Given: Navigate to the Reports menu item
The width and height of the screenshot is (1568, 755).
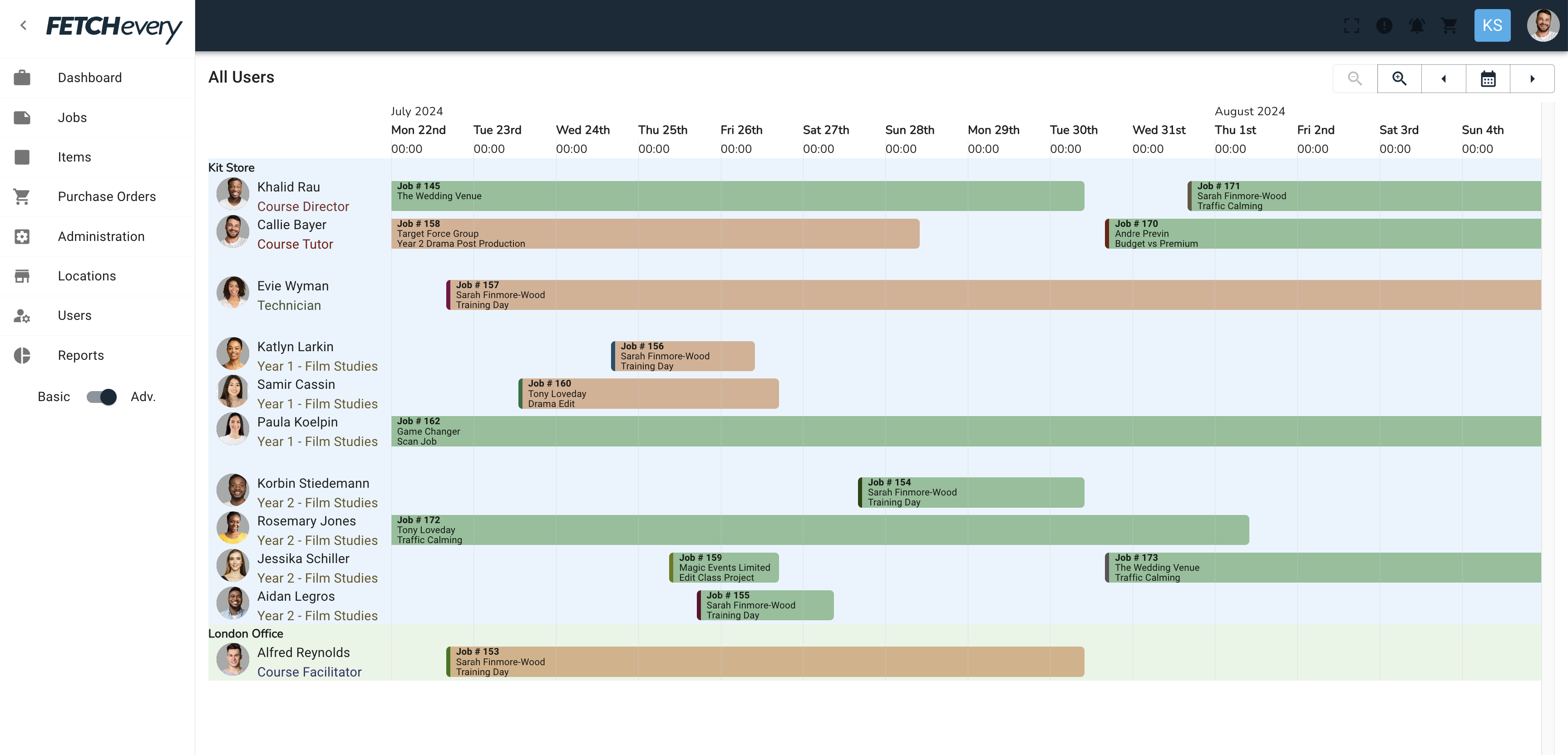Looking at the screenshot, I should pyautogui.click(x=80, y=355).
